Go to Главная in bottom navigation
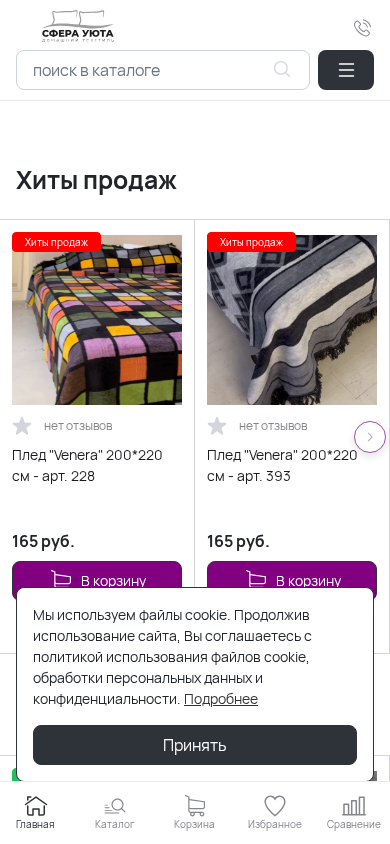This screenshot has width=390, height=844. [x=35, y=813]
